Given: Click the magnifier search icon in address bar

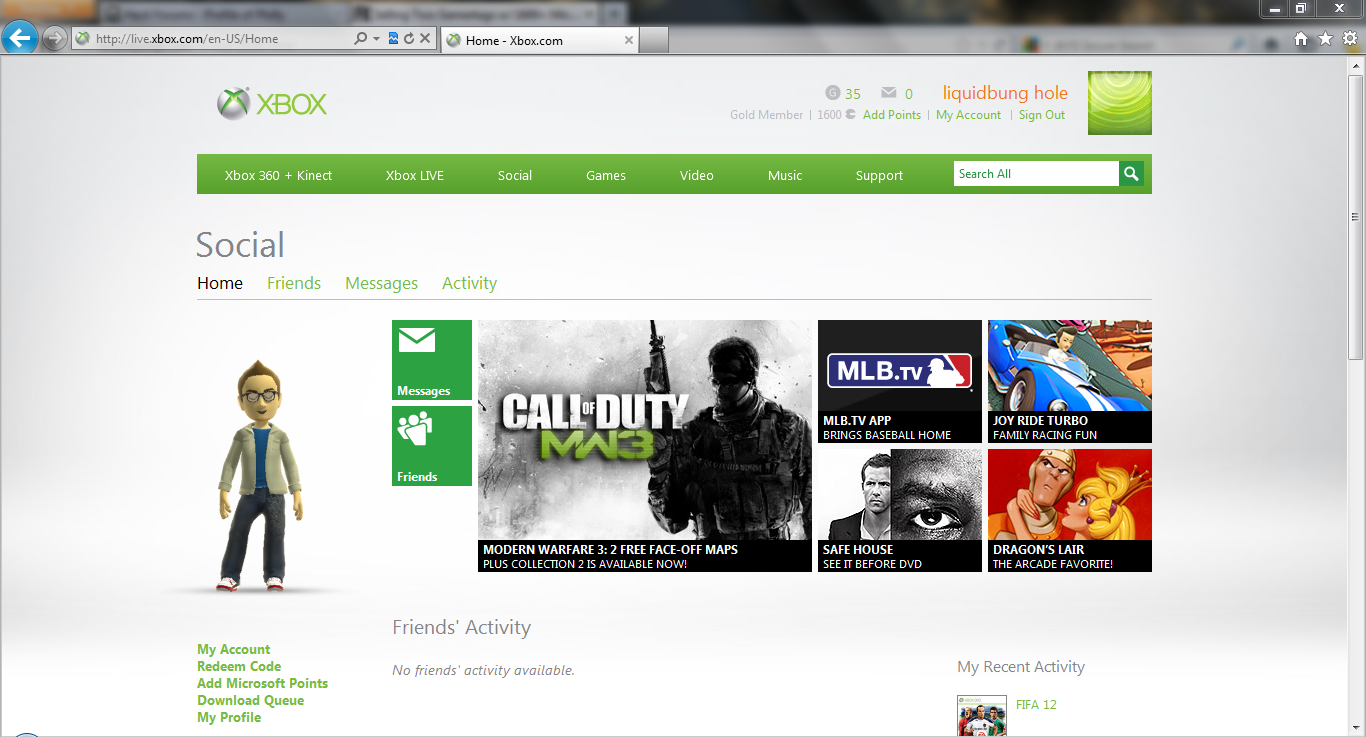Looking at the screenshot, I should (361, 39).
